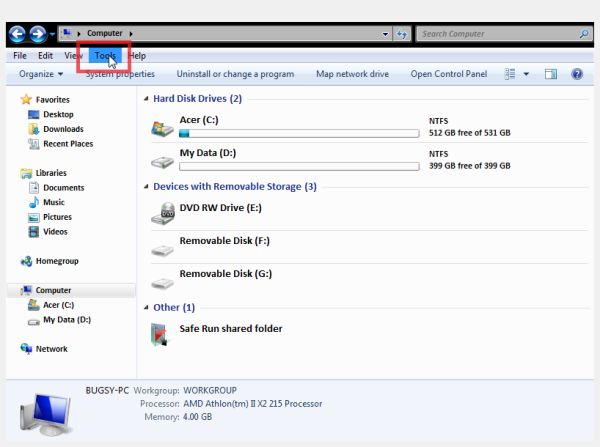Click the BUGSY-PC computer name
Image resolution: width=600 pixels, height=447 pixels.
(107, 390)
